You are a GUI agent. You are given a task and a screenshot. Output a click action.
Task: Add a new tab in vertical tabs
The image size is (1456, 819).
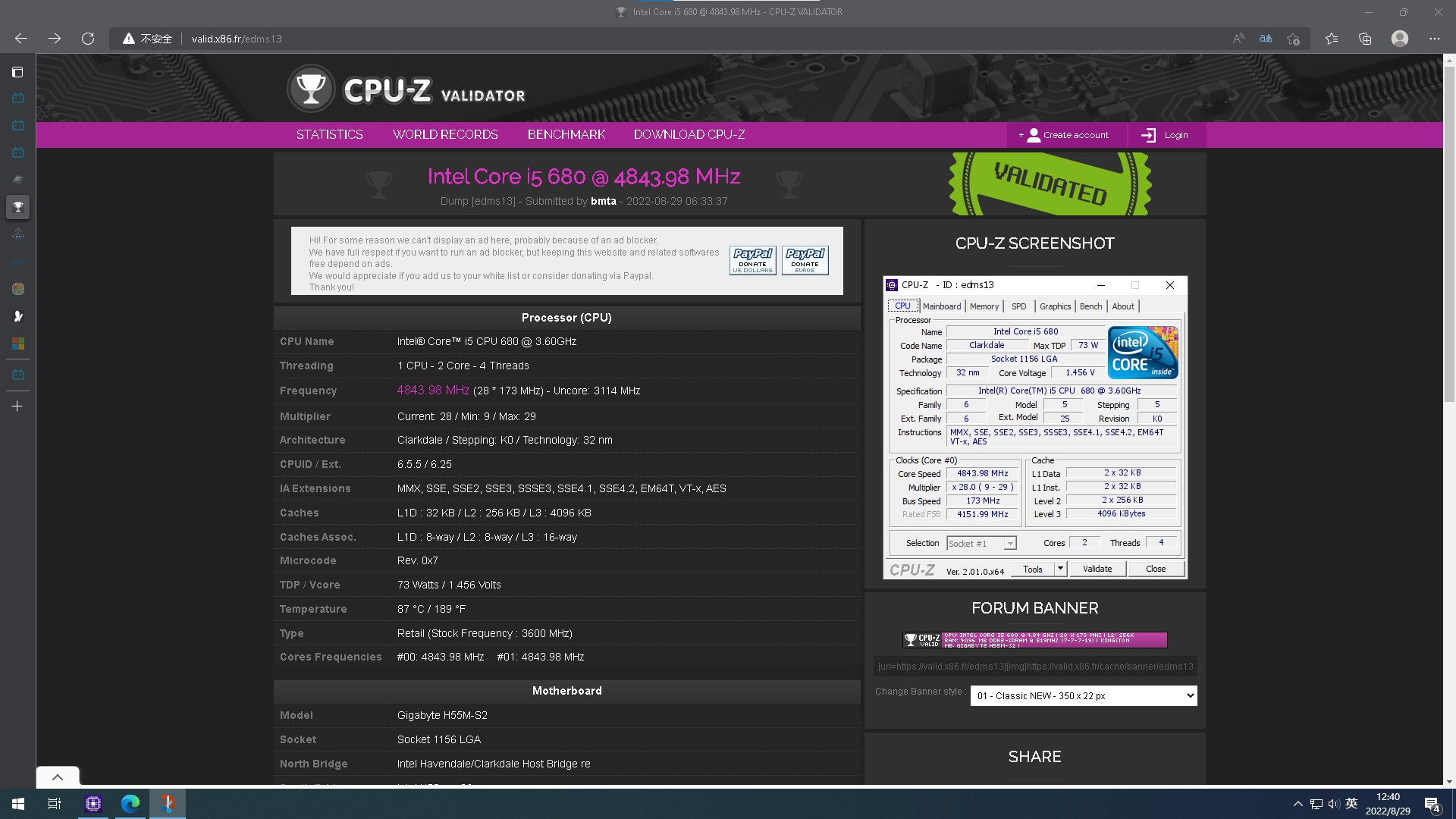(17, 406)
